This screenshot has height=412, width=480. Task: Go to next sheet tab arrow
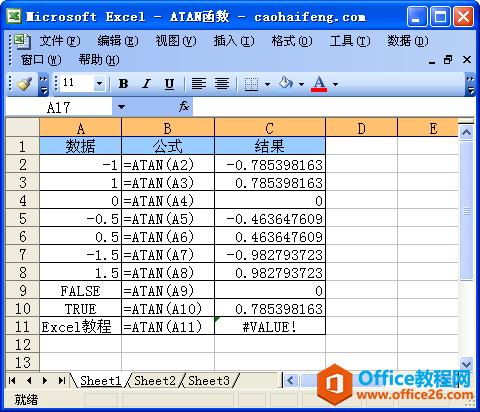(45, 380)
